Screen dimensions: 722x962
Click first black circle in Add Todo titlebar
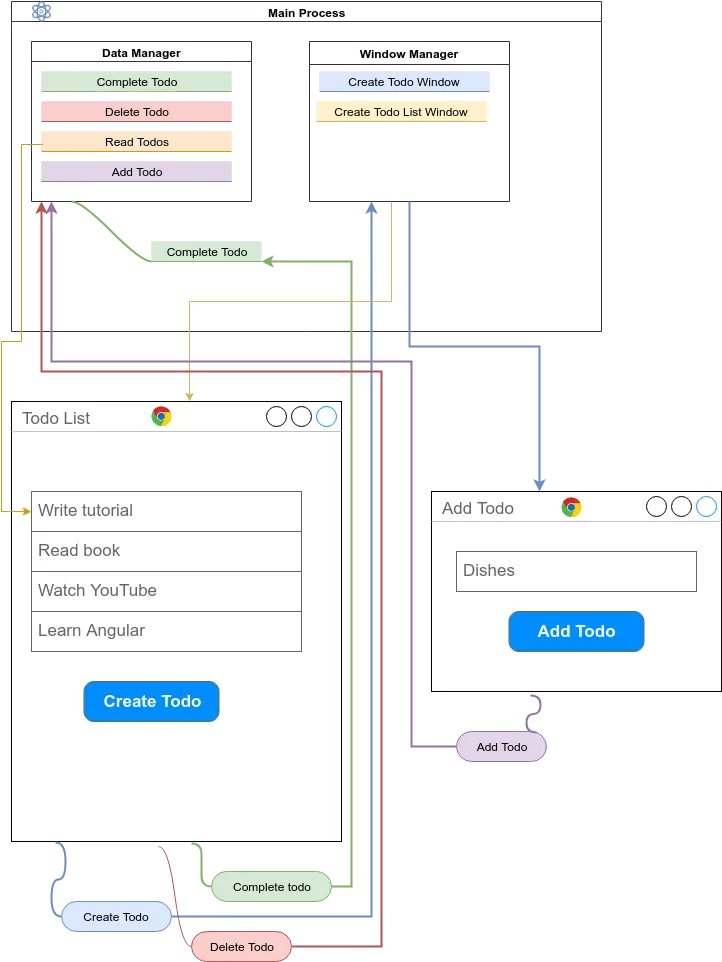656,507
